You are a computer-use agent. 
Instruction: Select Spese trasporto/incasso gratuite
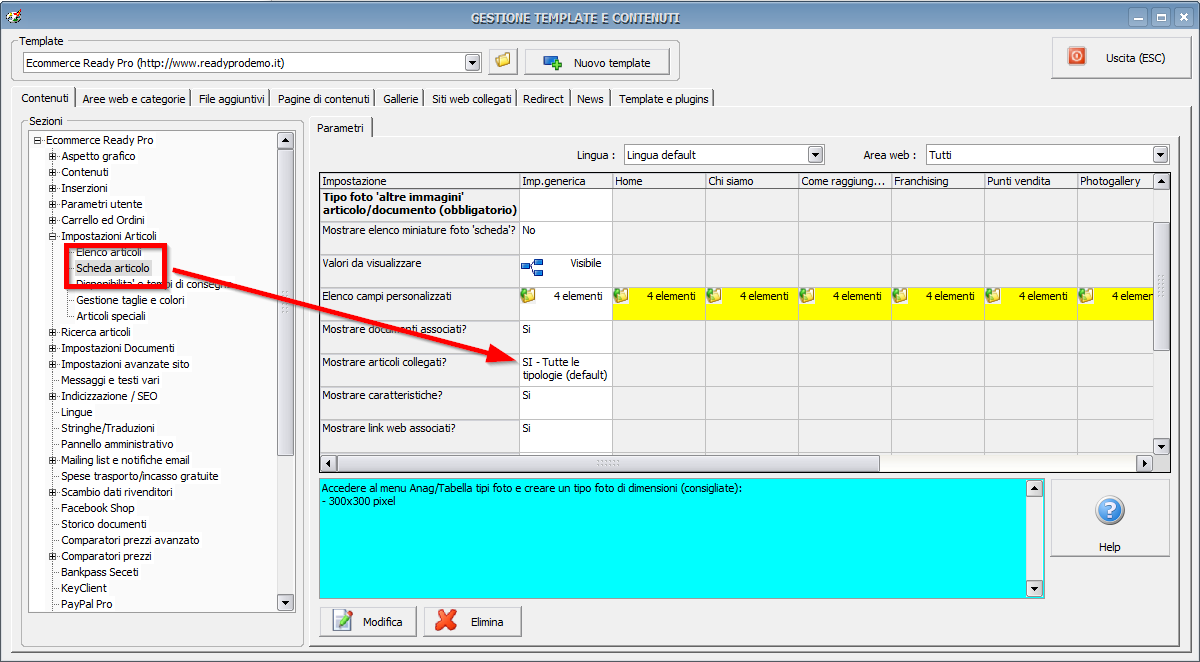[x=139, y=476]
